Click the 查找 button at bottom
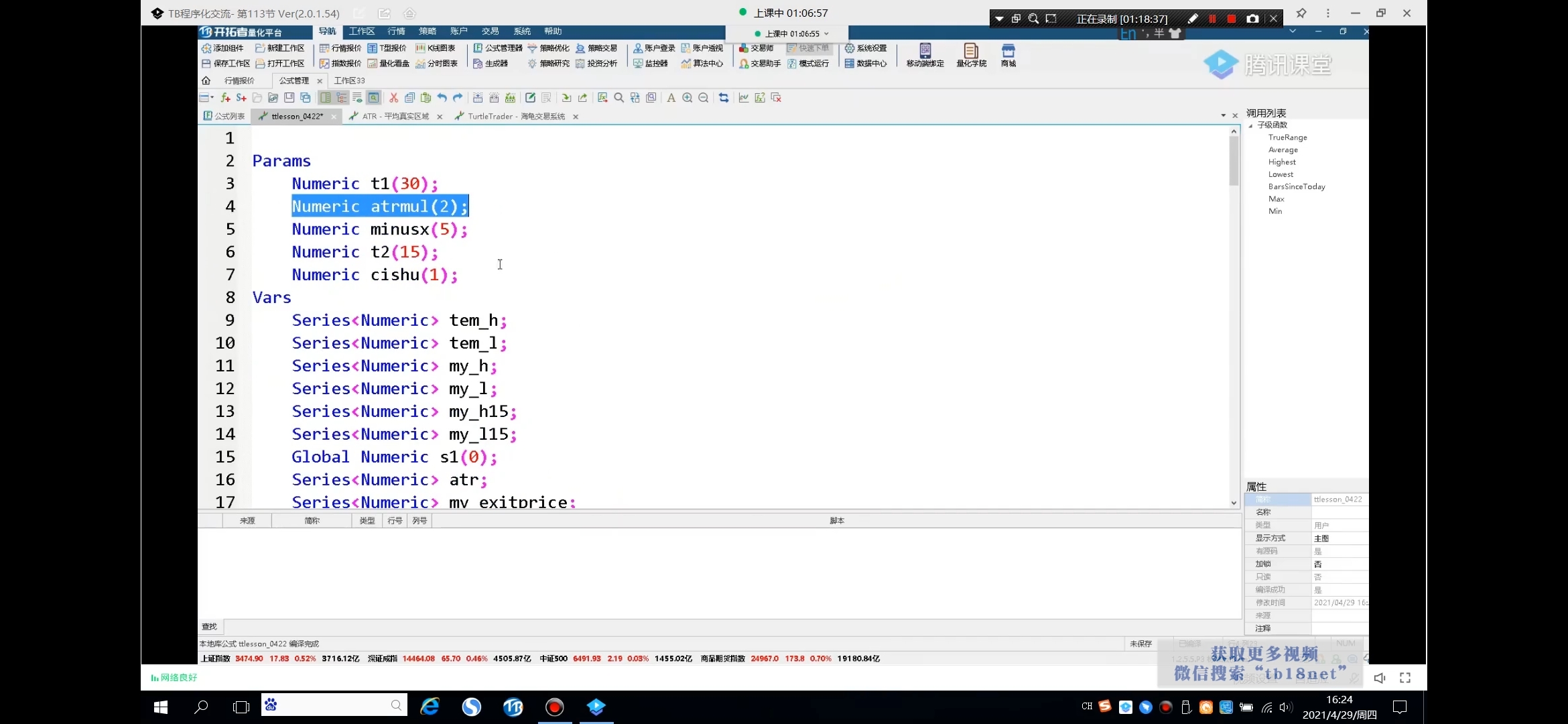 click(x=210, y=626)
